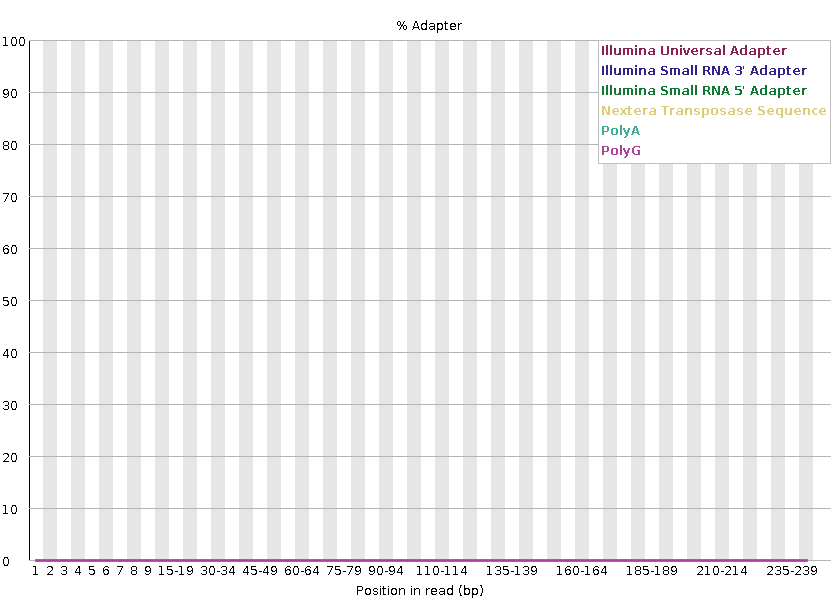The height and width of the screenshot is (600, 840).
Task: Click the x-axis tick label '1'
Action: tap(35, 571)
